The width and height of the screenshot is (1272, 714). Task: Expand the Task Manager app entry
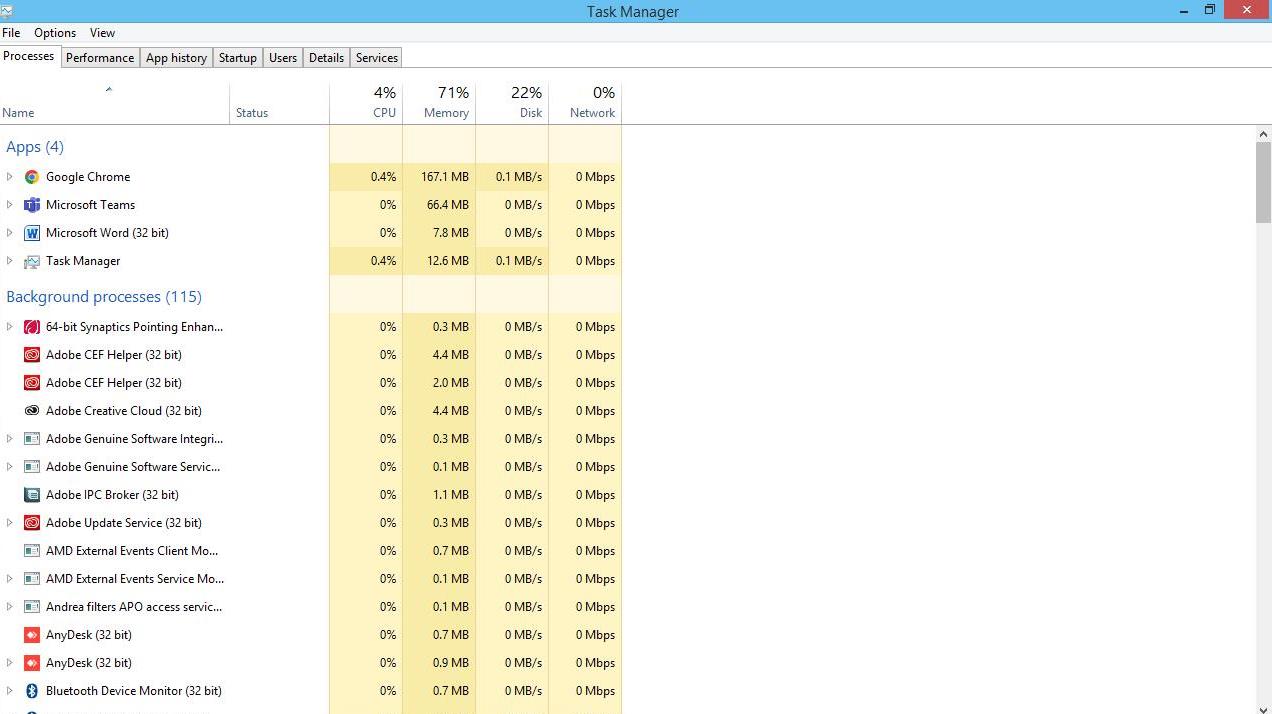[10, 261]
